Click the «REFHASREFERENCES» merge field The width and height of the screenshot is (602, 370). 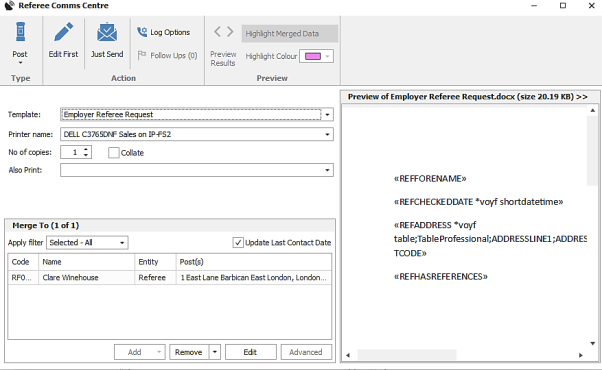[441, 277]
